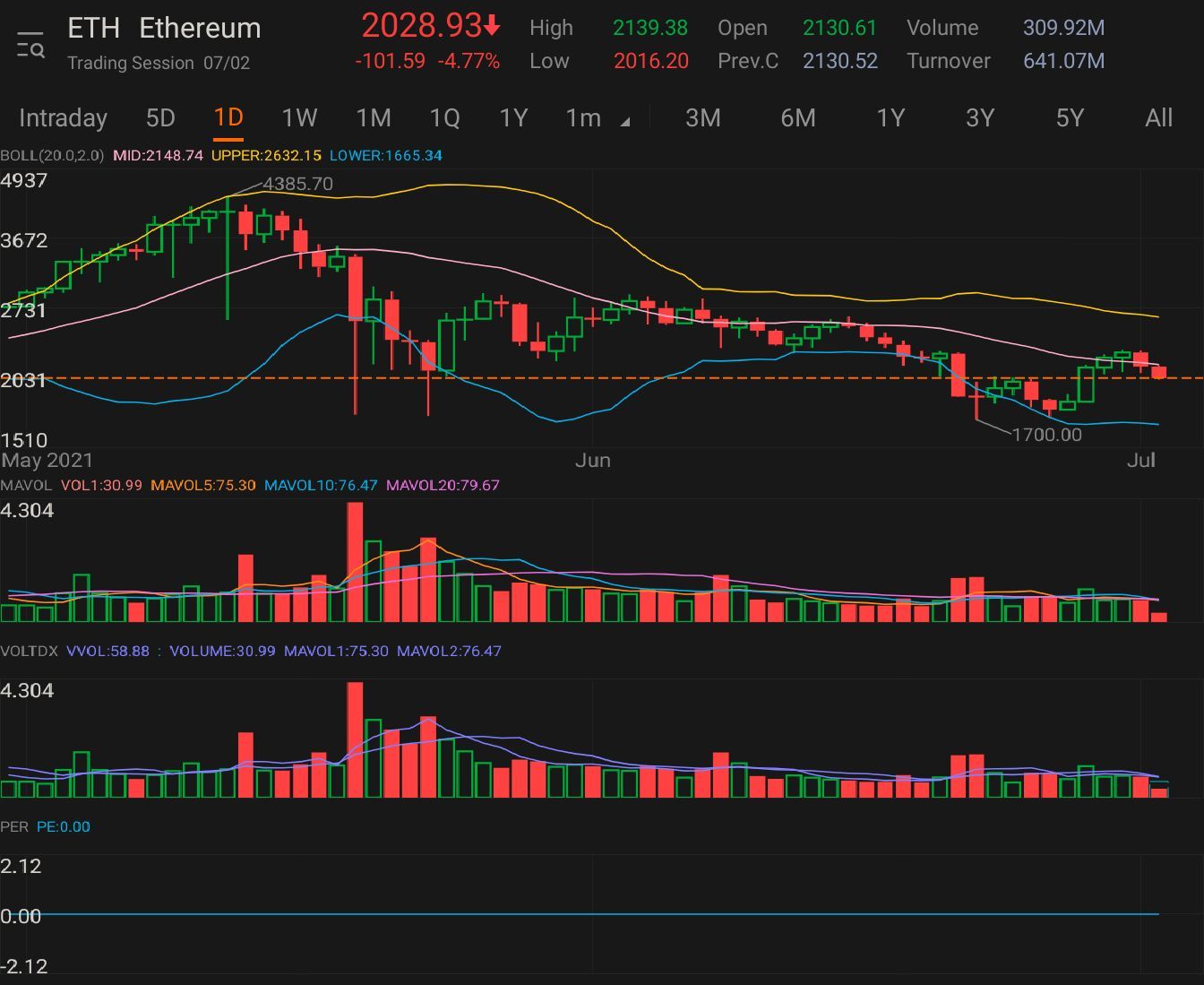Click the 1700.00 low price annotation
Image resolution: width=1204 pixels, height=985 pixels.
(x=1047, y=435)
